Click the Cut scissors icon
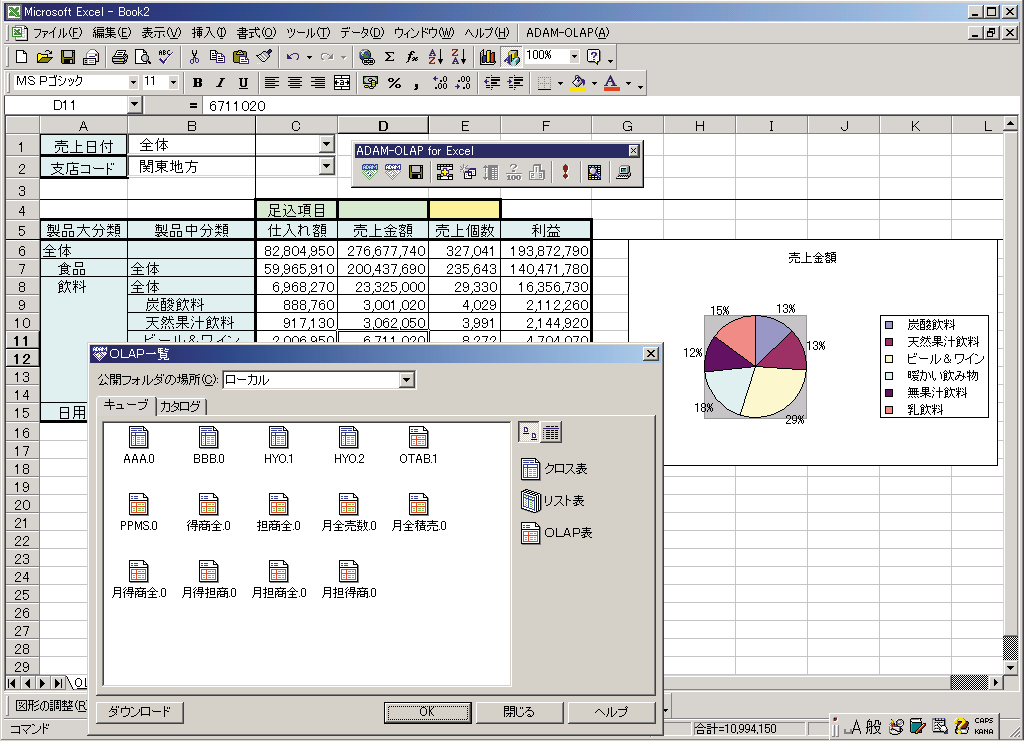 pos(194,57)
